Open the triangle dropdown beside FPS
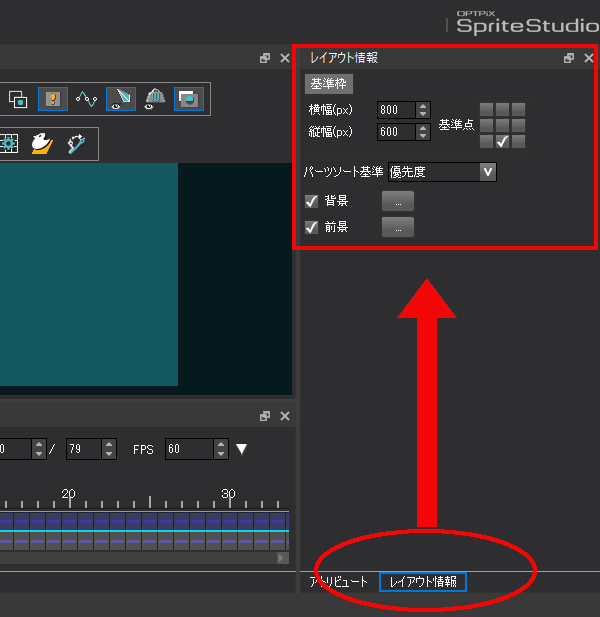600x617 pixels. click(x=241, y=449)
